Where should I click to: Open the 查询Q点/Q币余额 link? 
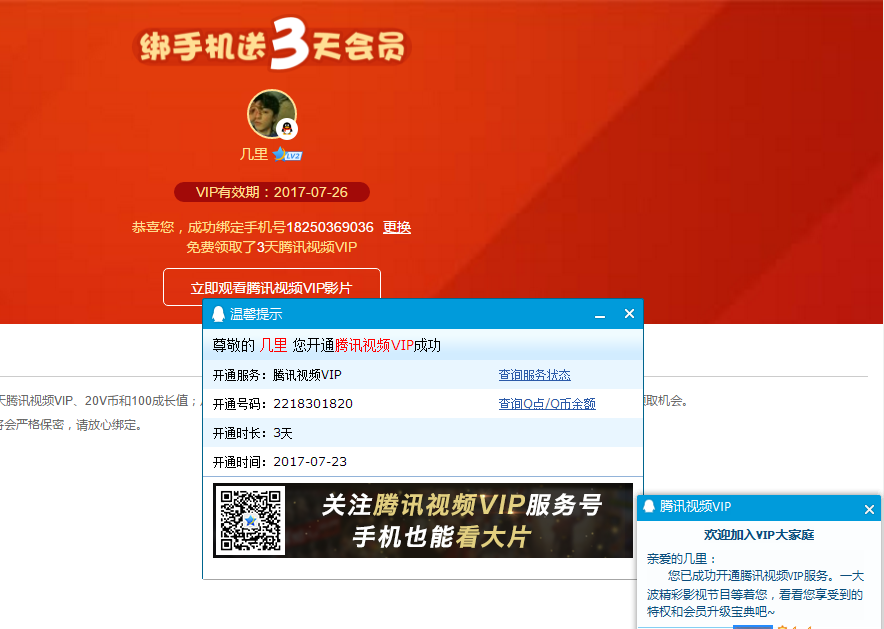pos(547,404)
